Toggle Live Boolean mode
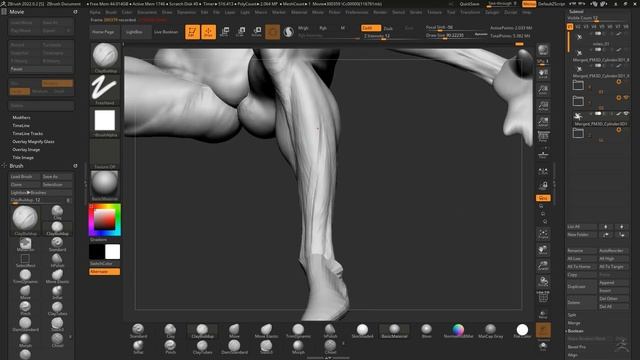Image resolution: width=640 pixels, height=360 pixels. coord(166,32)
